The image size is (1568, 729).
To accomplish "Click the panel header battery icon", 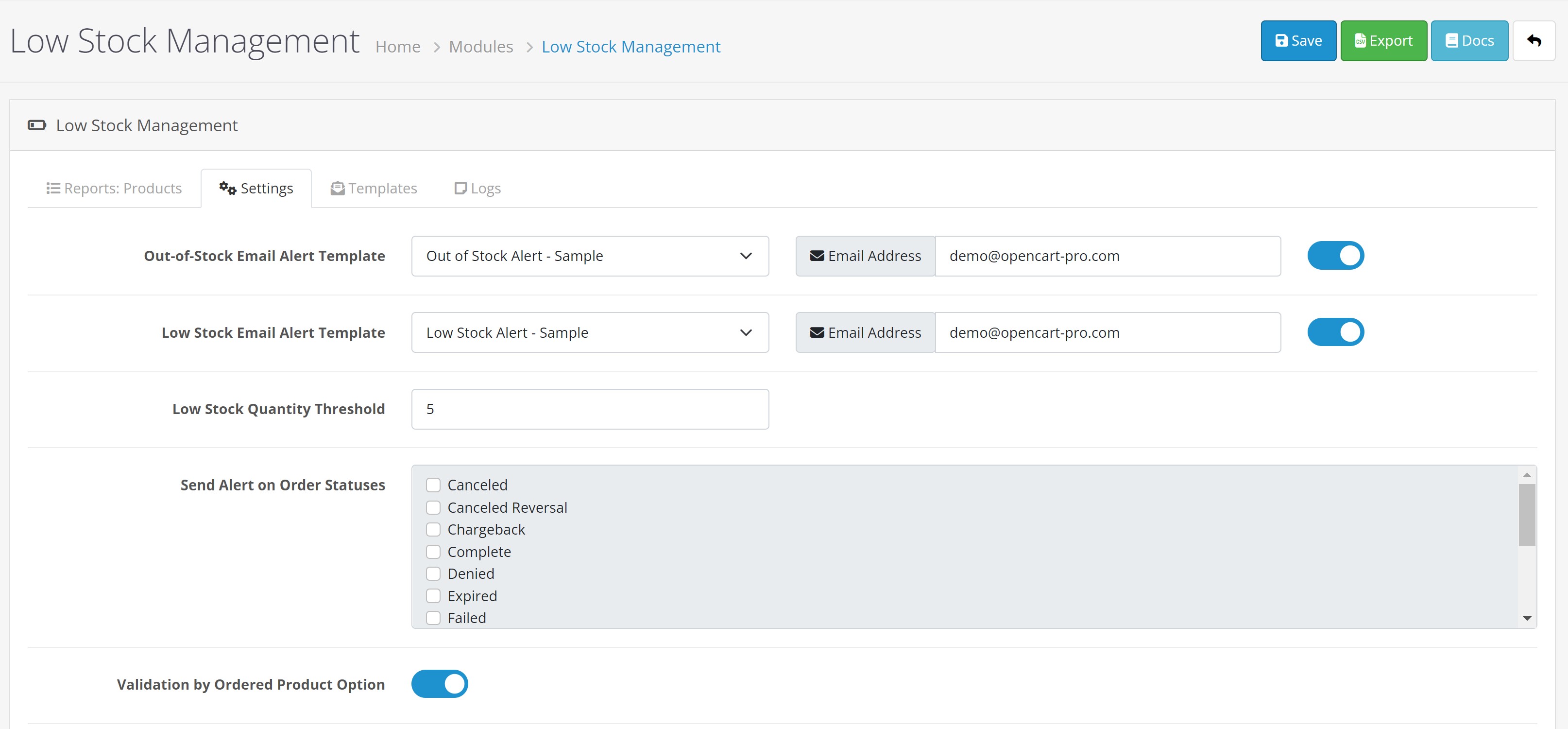I will 36,125.
